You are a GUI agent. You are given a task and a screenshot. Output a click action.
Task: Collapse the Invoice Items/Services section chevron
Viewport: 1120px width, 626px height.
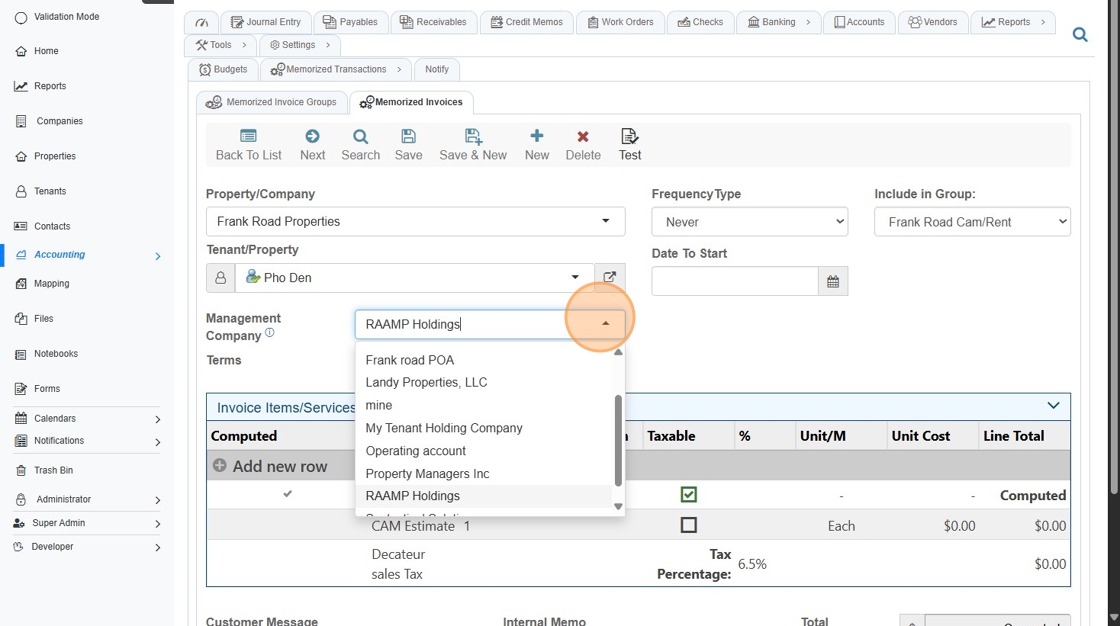tap(1053, 406)
